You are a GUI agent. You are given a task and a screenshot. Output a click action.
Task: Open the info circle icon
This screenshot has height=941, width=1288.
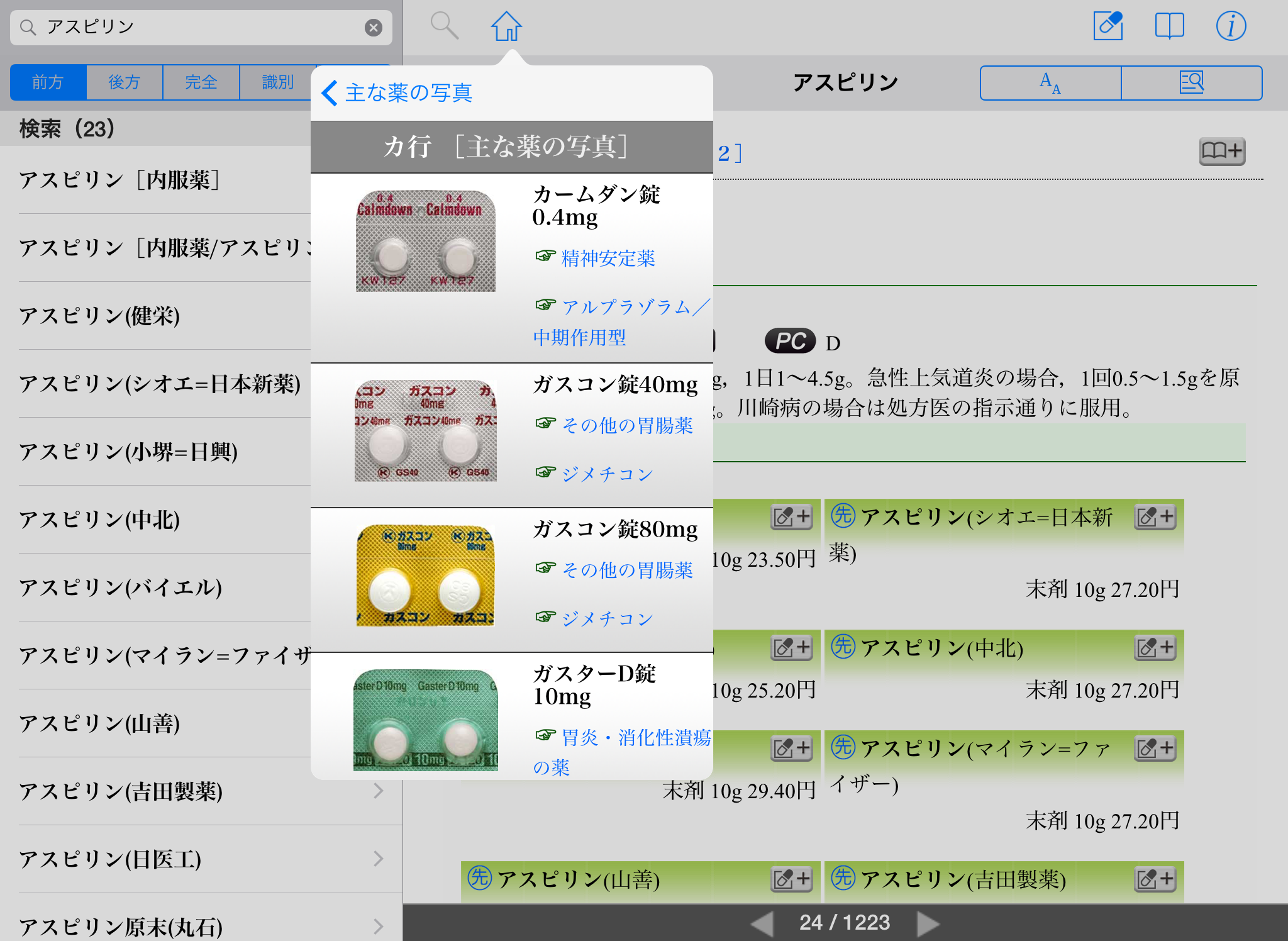(1230, 26)
